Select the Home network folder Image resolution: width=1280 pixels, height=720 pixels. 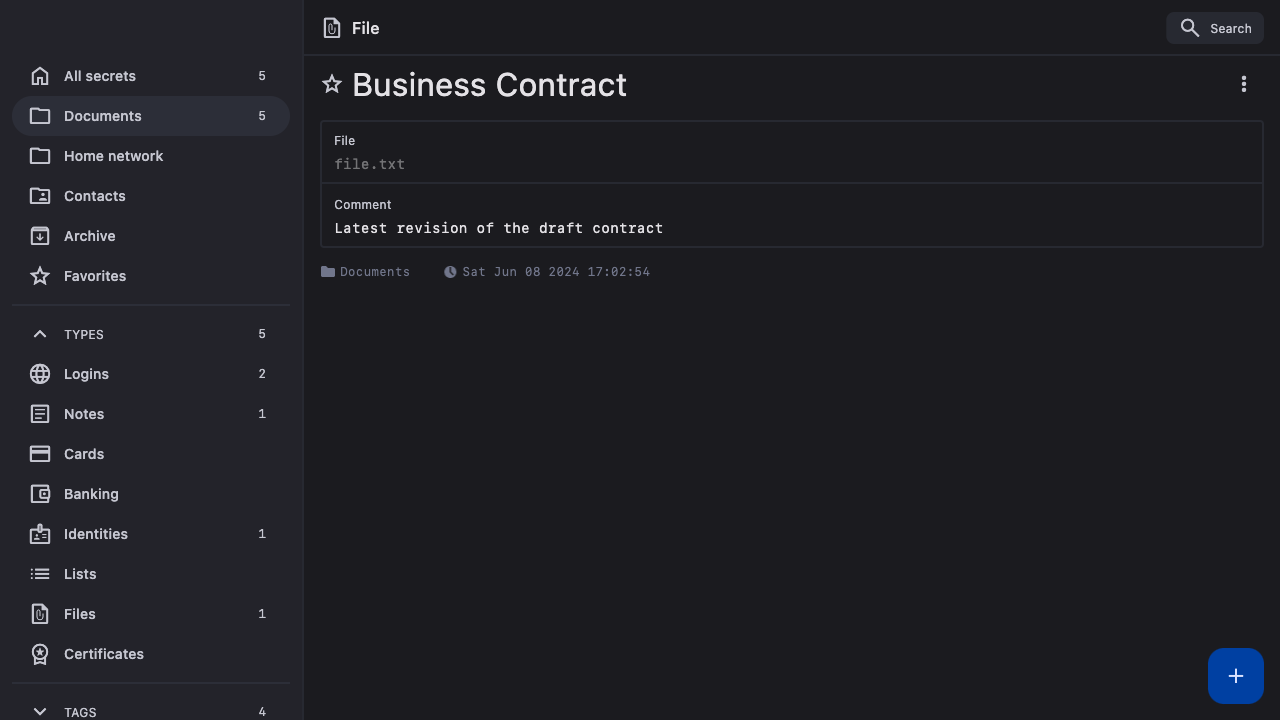coord(113,156)
